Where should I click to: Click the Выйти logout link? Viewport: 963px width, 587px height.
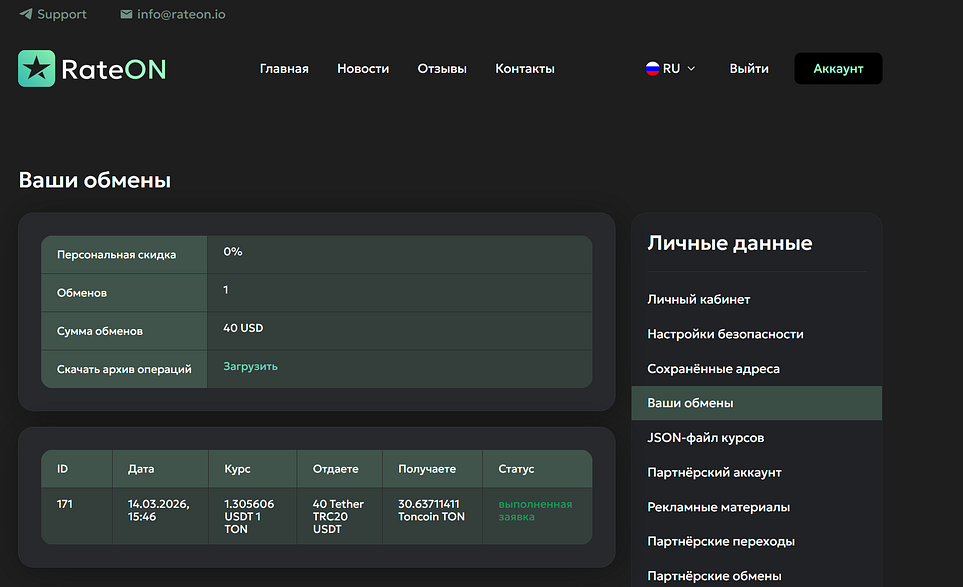[749, 69]
